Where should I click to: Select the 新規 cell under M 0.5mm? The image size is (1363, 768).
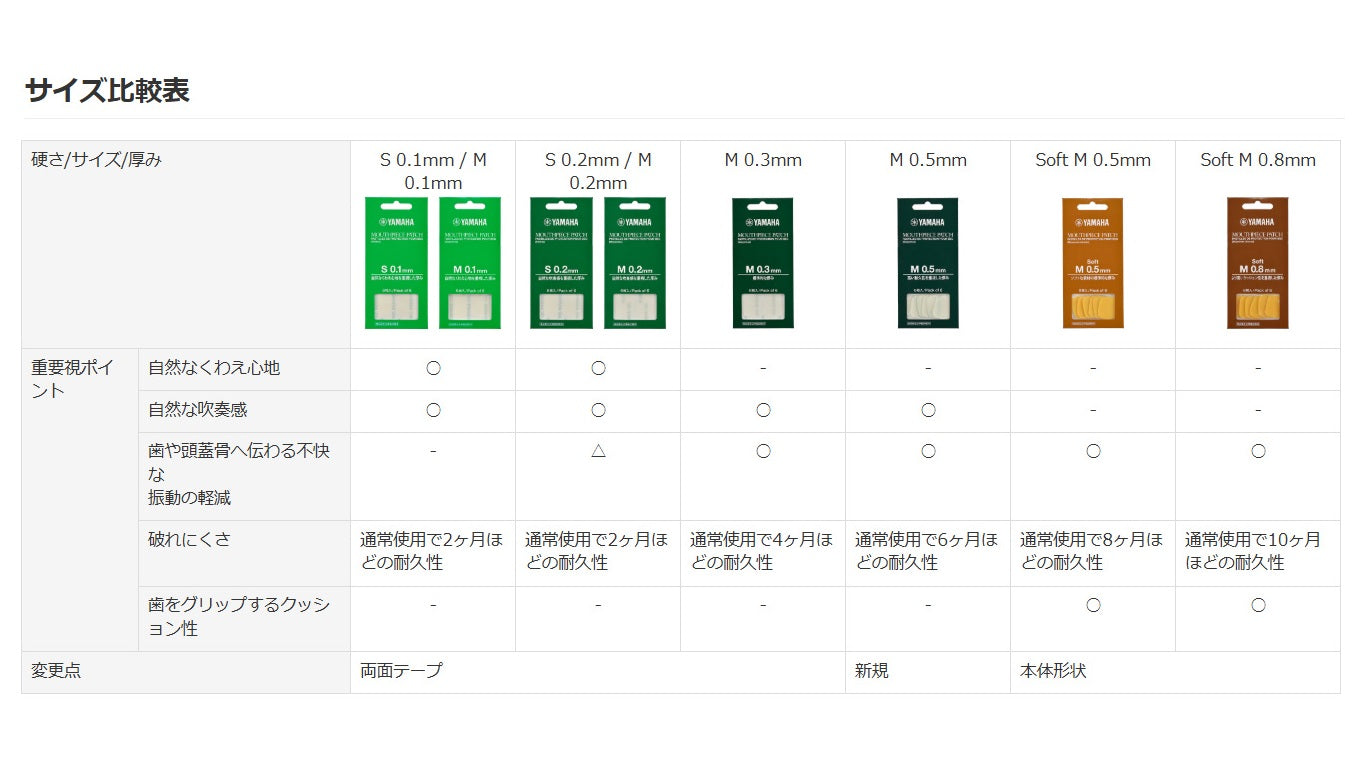point(872,671)
